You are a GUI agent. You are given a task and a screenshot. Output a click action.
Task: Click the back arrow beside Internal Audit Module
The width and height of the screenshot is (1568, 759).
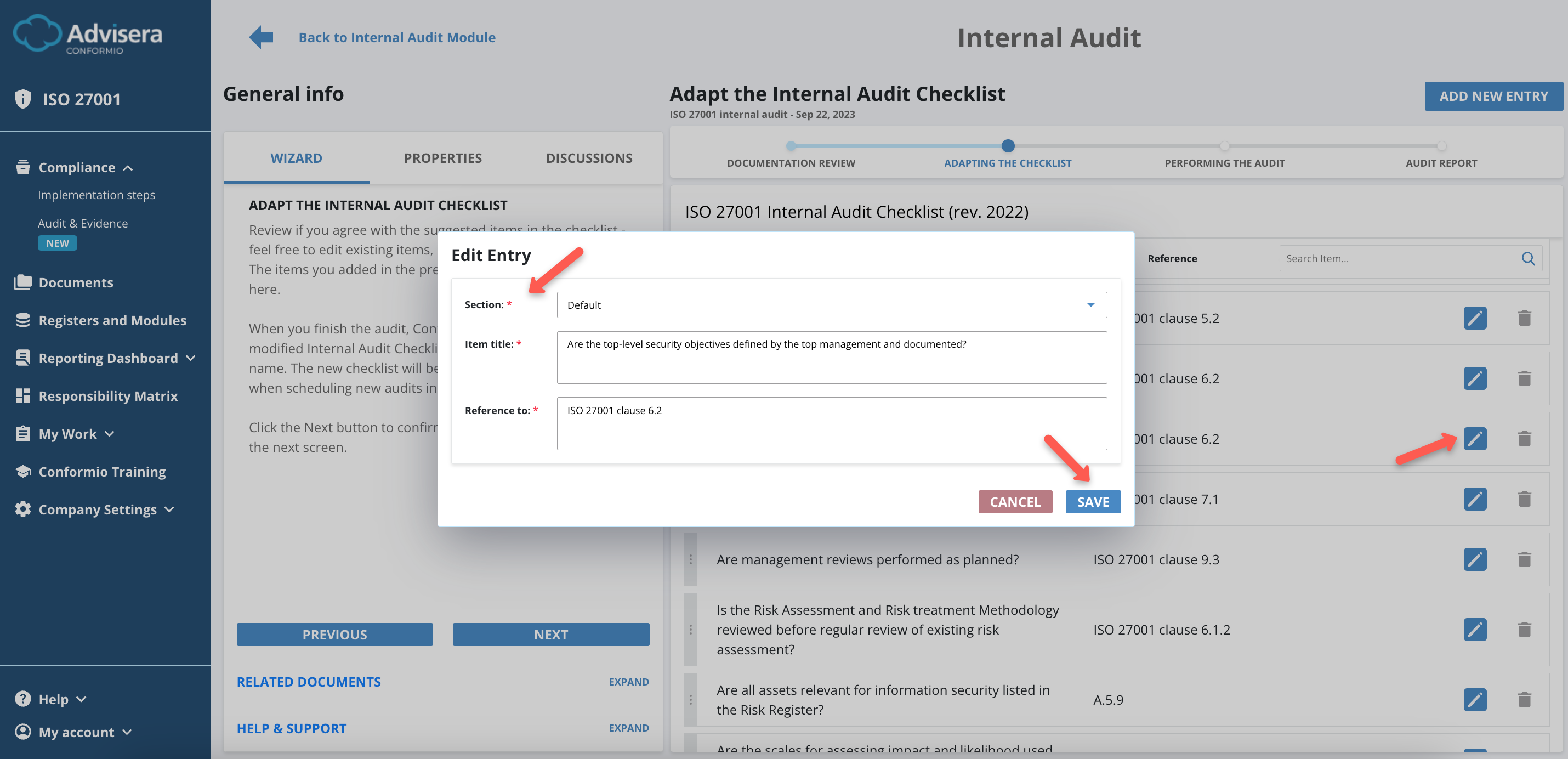point(260,37)
